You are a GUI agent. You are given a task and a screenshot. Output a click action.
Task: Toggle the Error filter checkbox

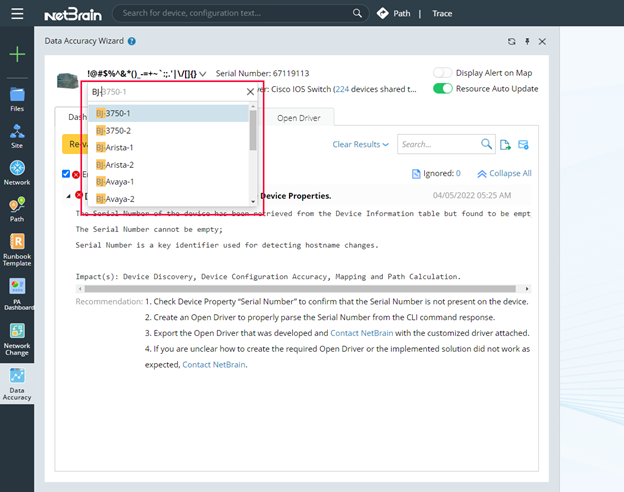[66, 174]
